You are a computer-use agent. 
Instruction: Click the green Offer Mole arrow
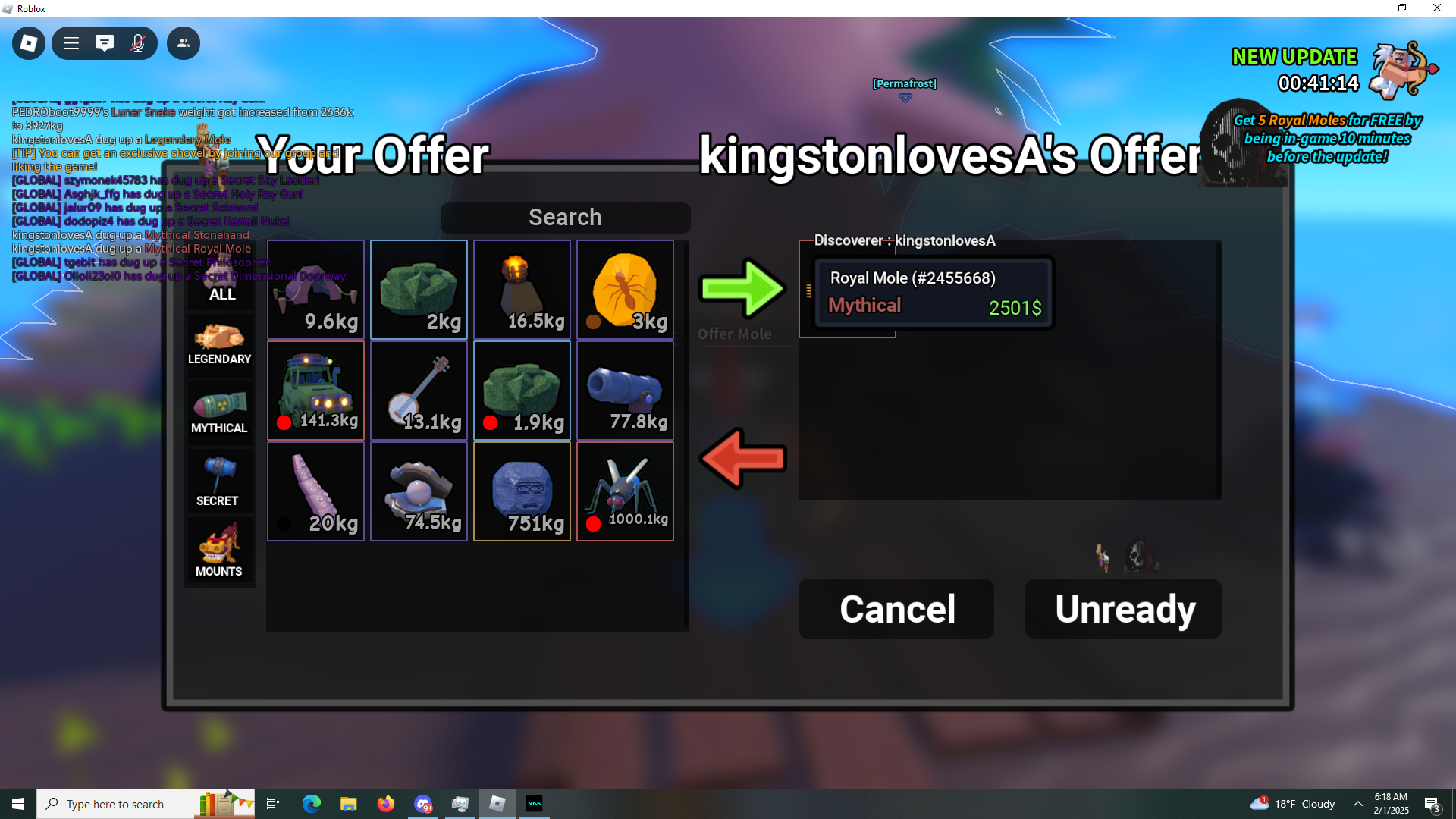[x=742, y=288]
